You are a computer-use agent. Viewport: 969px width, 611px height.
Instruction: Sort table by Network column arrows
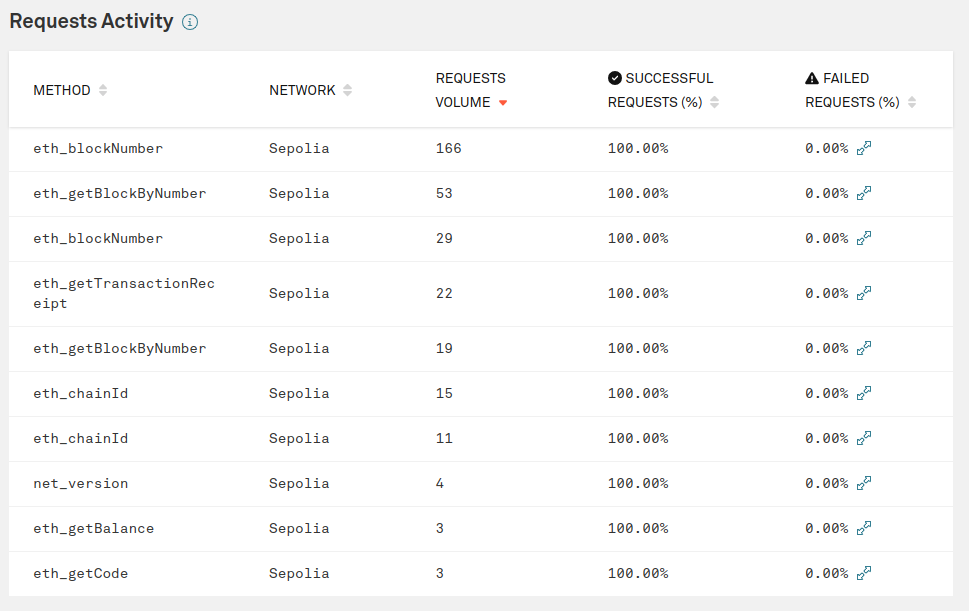347,90
